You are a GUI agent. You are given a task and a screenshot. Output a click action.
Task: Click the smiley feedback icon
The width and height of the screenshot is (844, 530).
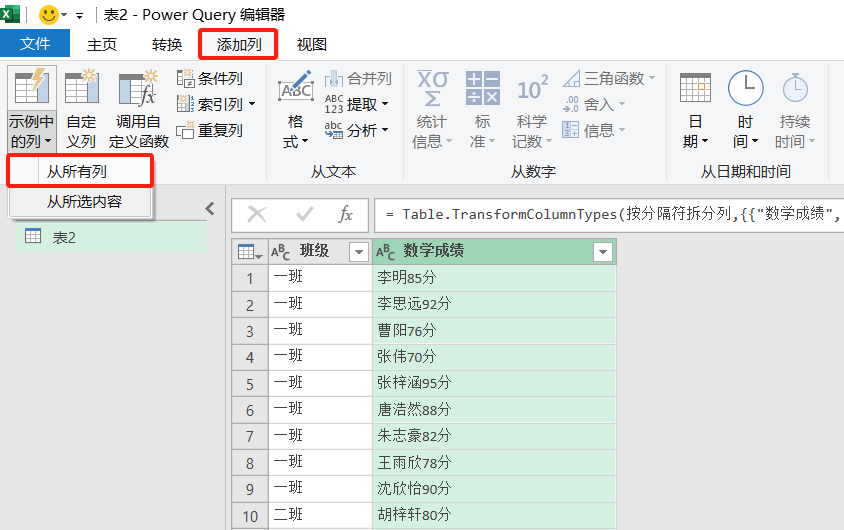(x=48, y=15)
